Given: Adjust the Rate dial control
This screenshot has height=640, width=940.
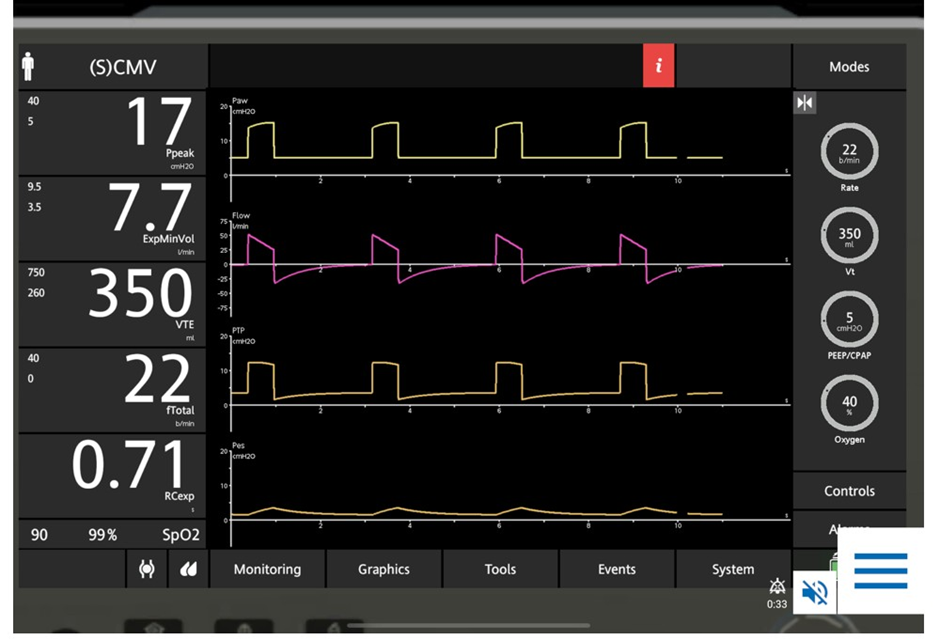Looking at the screenshot, I should (x=849, y=152).
